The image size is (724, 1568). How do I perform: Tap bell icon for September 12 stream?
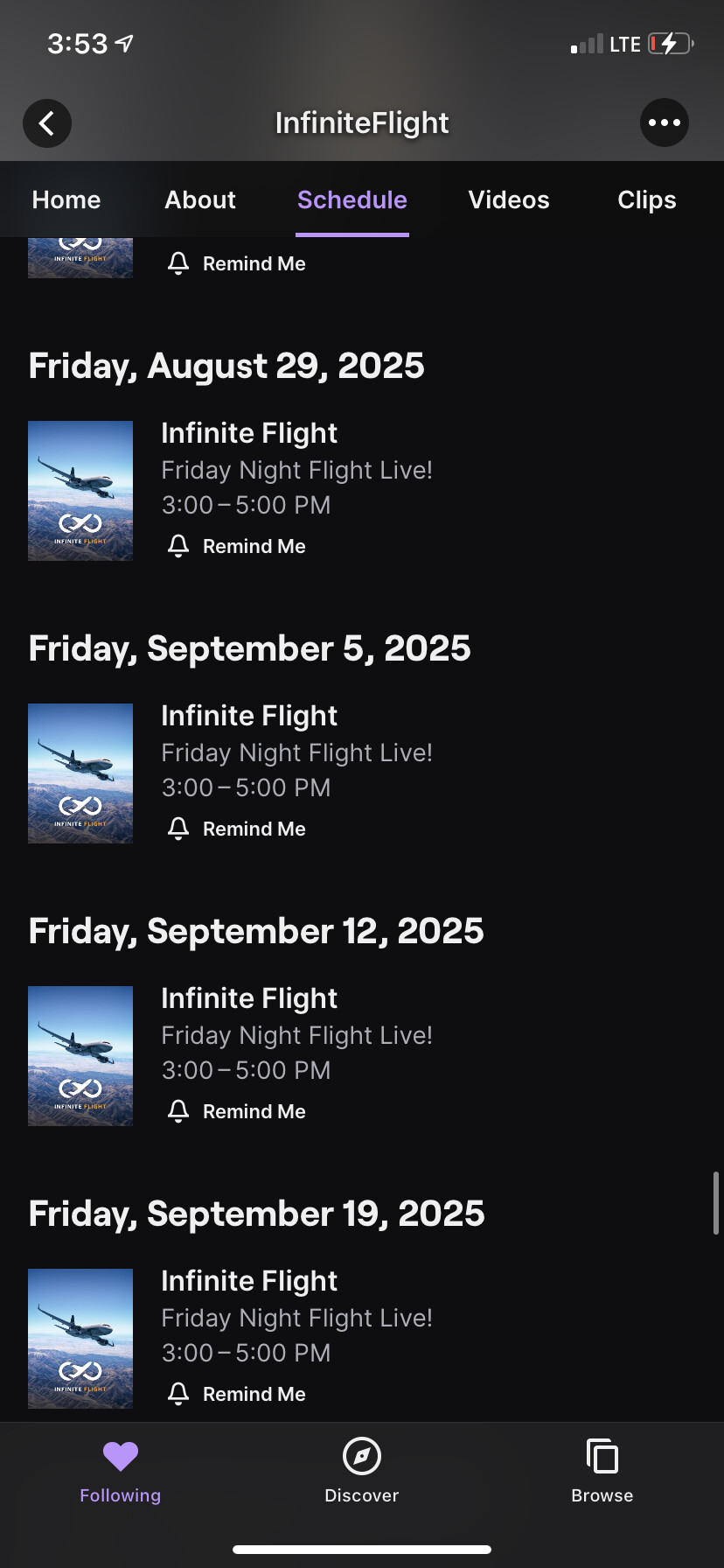(178, 1111)
